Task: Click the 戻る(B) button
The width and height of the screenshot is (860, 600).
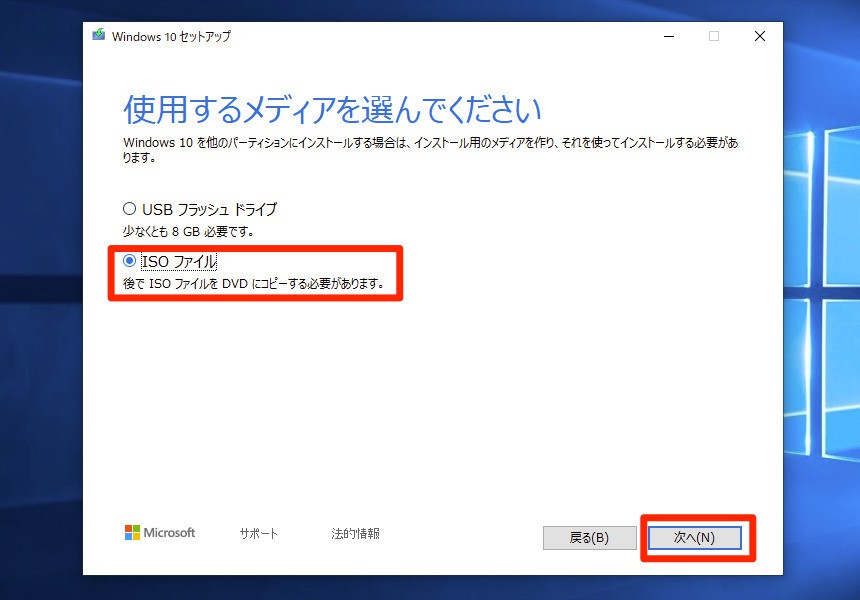Action: point(590,537)
